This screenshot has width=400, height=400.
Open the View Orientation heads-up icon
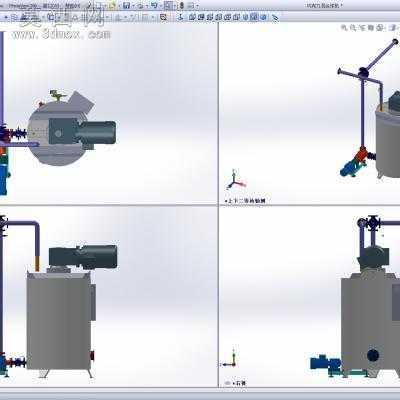(380, 28)
